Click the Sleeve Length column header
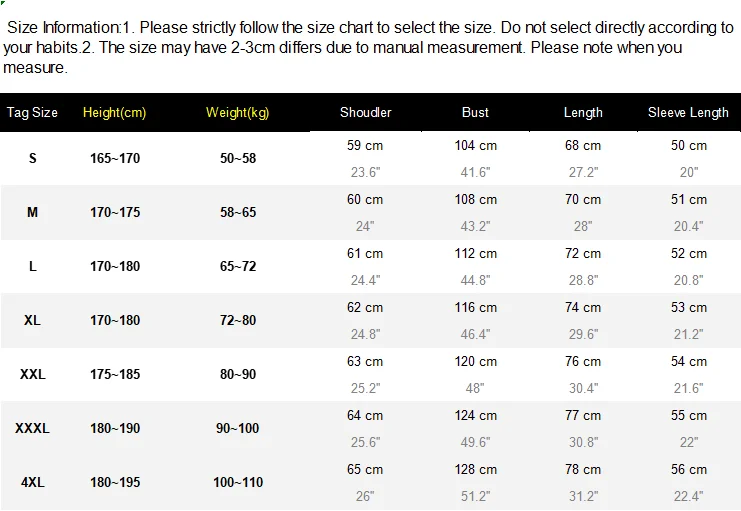The width and height of the screenshot is (741, 511). (x=688, y=112)
